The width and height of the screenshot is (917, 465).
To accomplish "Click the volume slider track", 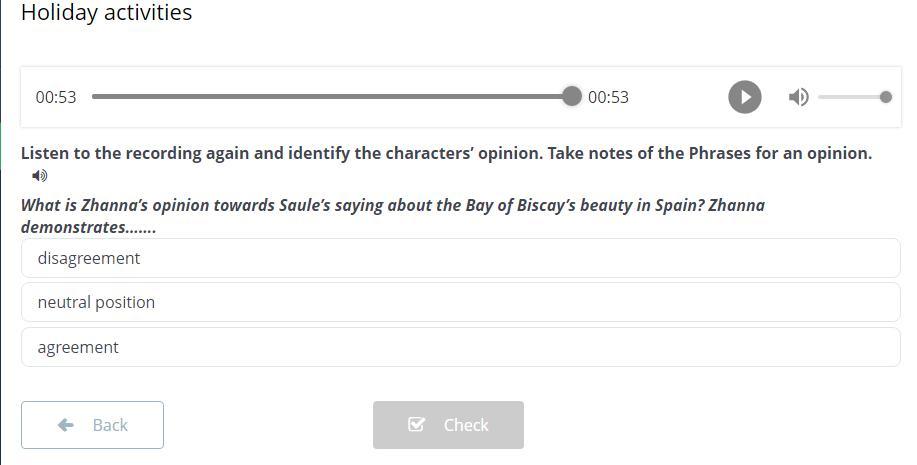I will (x=850, y=97).
